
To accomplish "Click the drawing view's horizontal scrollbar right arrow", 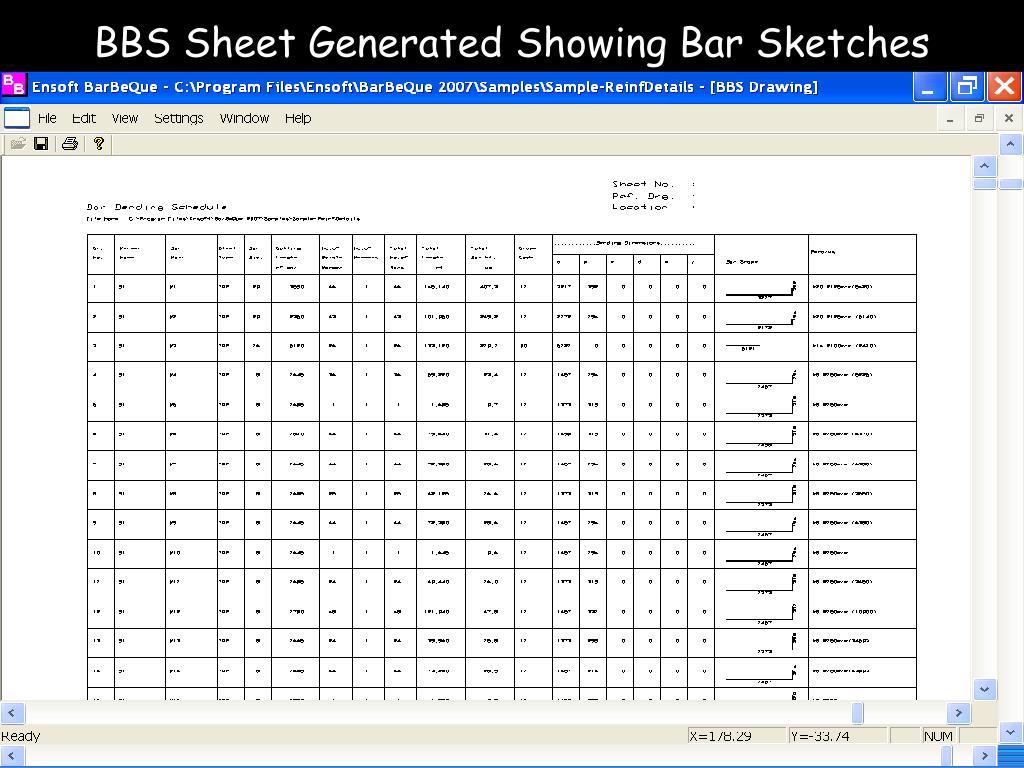I will click(x=958, y=713).
